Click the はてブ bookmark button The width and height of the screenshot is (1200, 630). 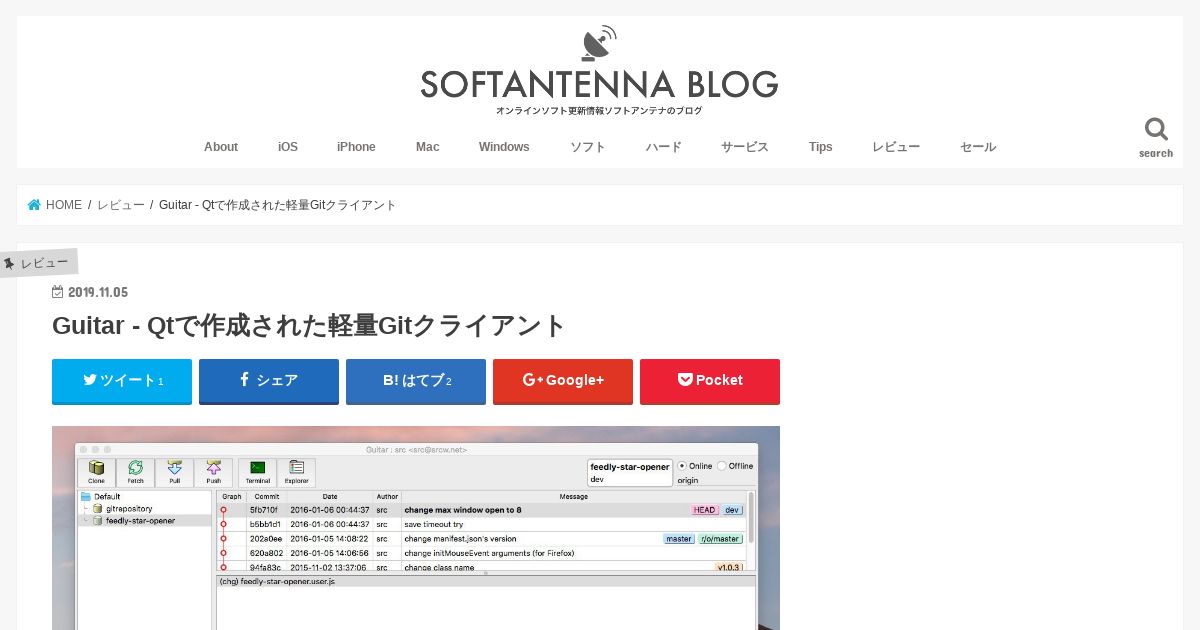[416, 381]
